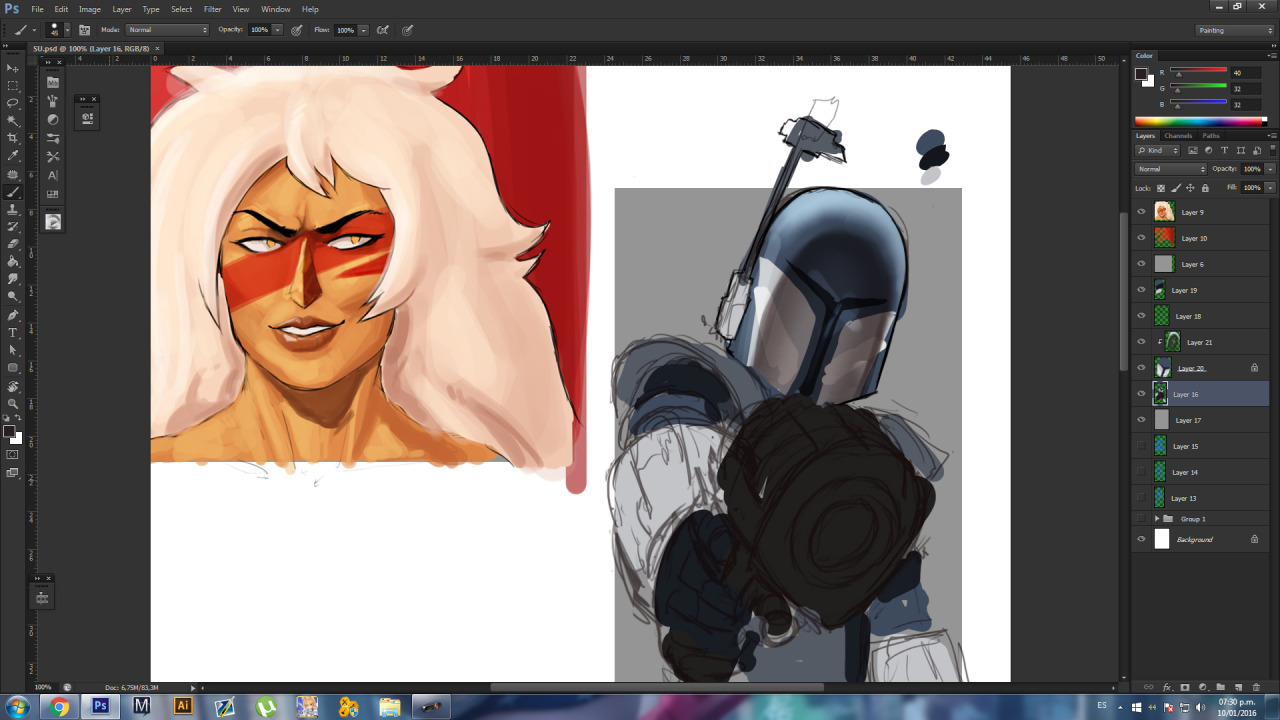Select Layer 13 thumbnail
This screenshot has height=720, width=1280.
(x=1160, y=498)
